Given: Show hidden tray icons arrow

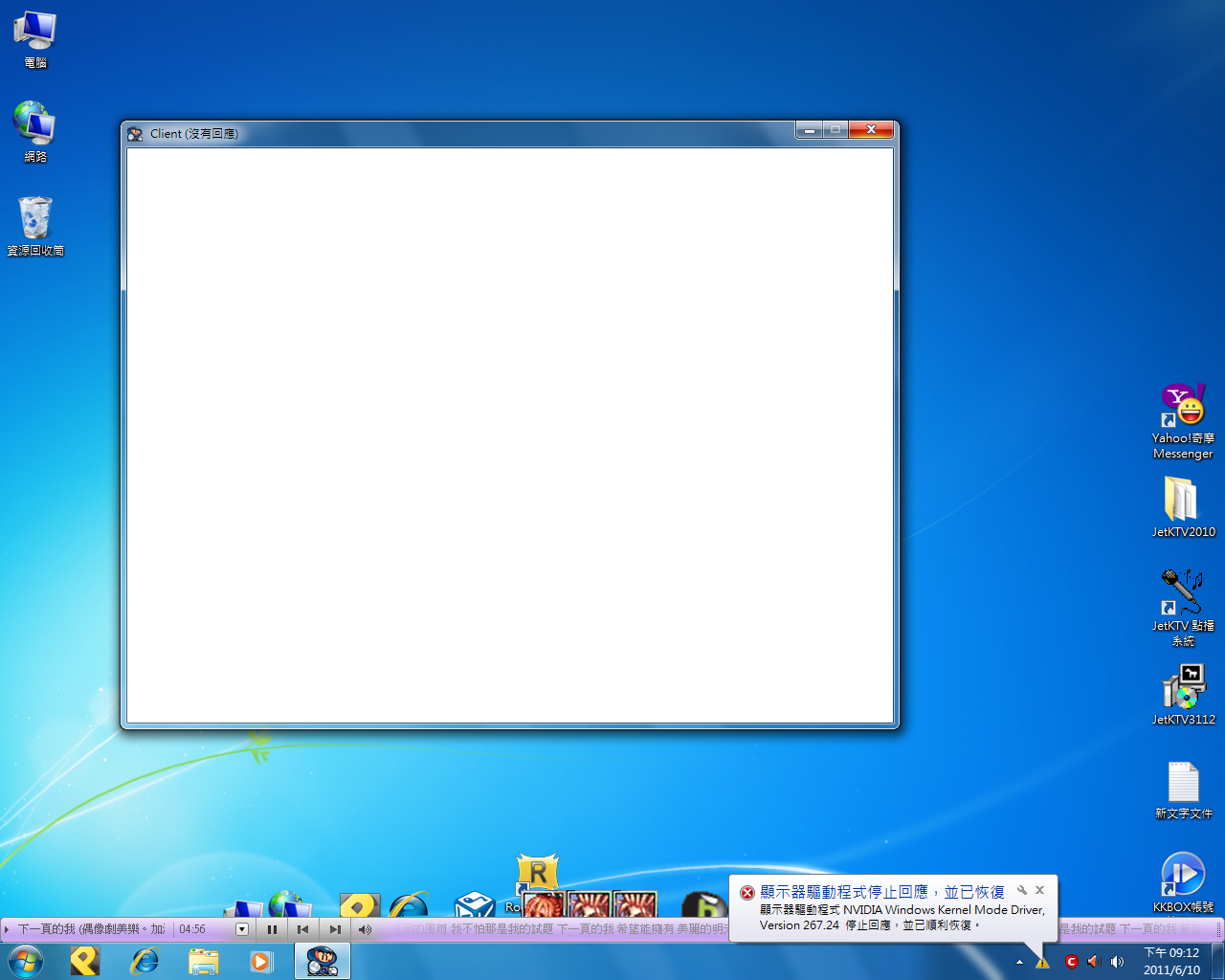Looking at the screenshot, I should [x=1019, y=962].
